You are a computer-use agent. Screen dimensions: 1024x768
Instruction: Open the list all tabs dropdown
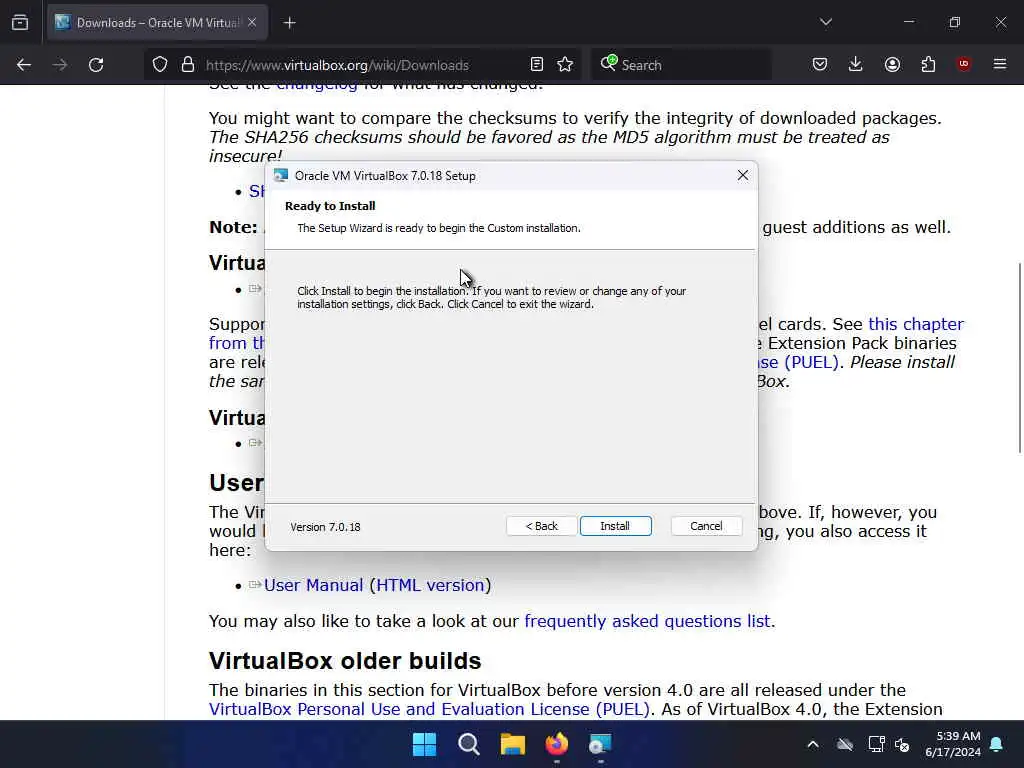coord(825,22)
